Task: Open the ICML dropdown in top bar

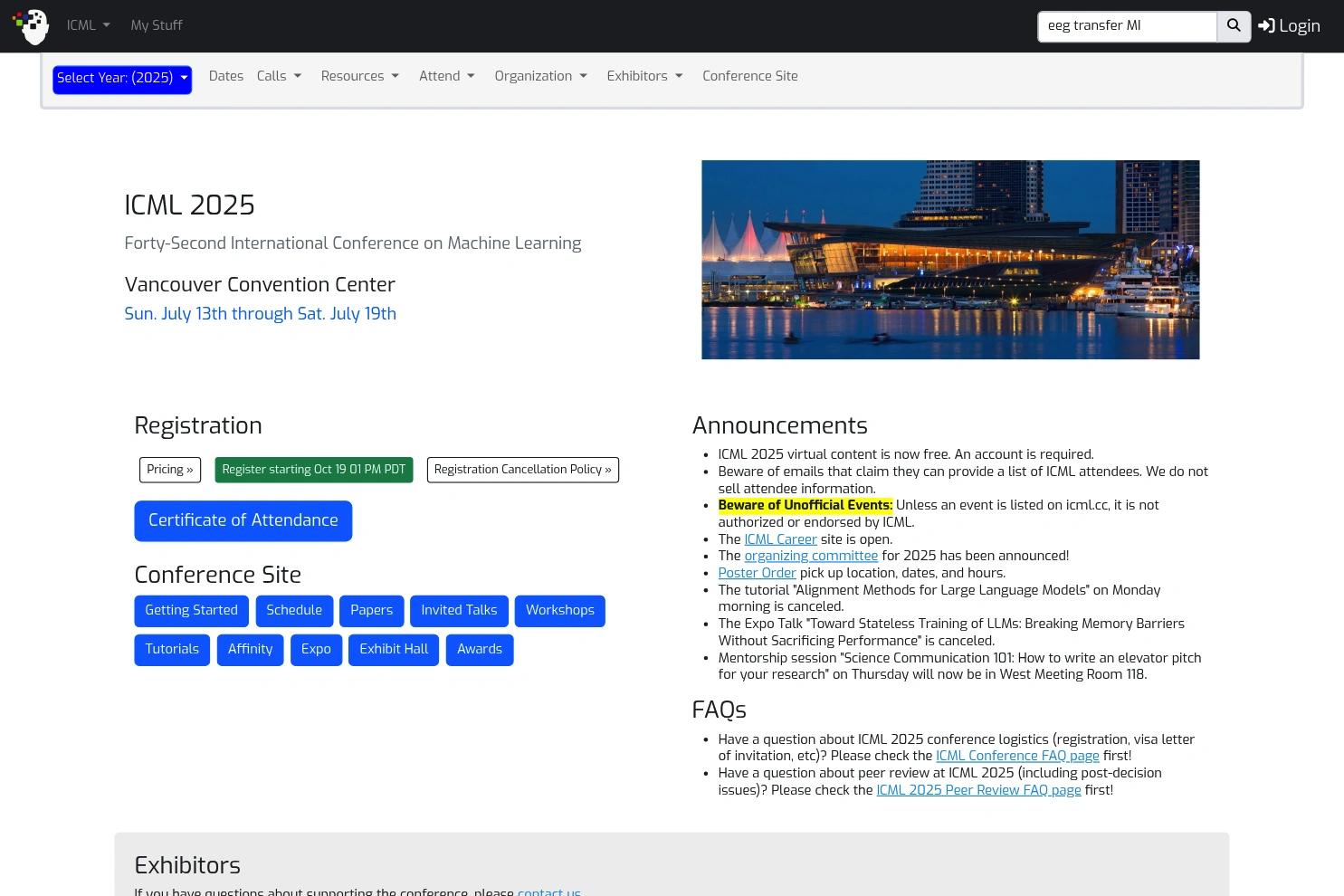Action: tap(88, 26)
